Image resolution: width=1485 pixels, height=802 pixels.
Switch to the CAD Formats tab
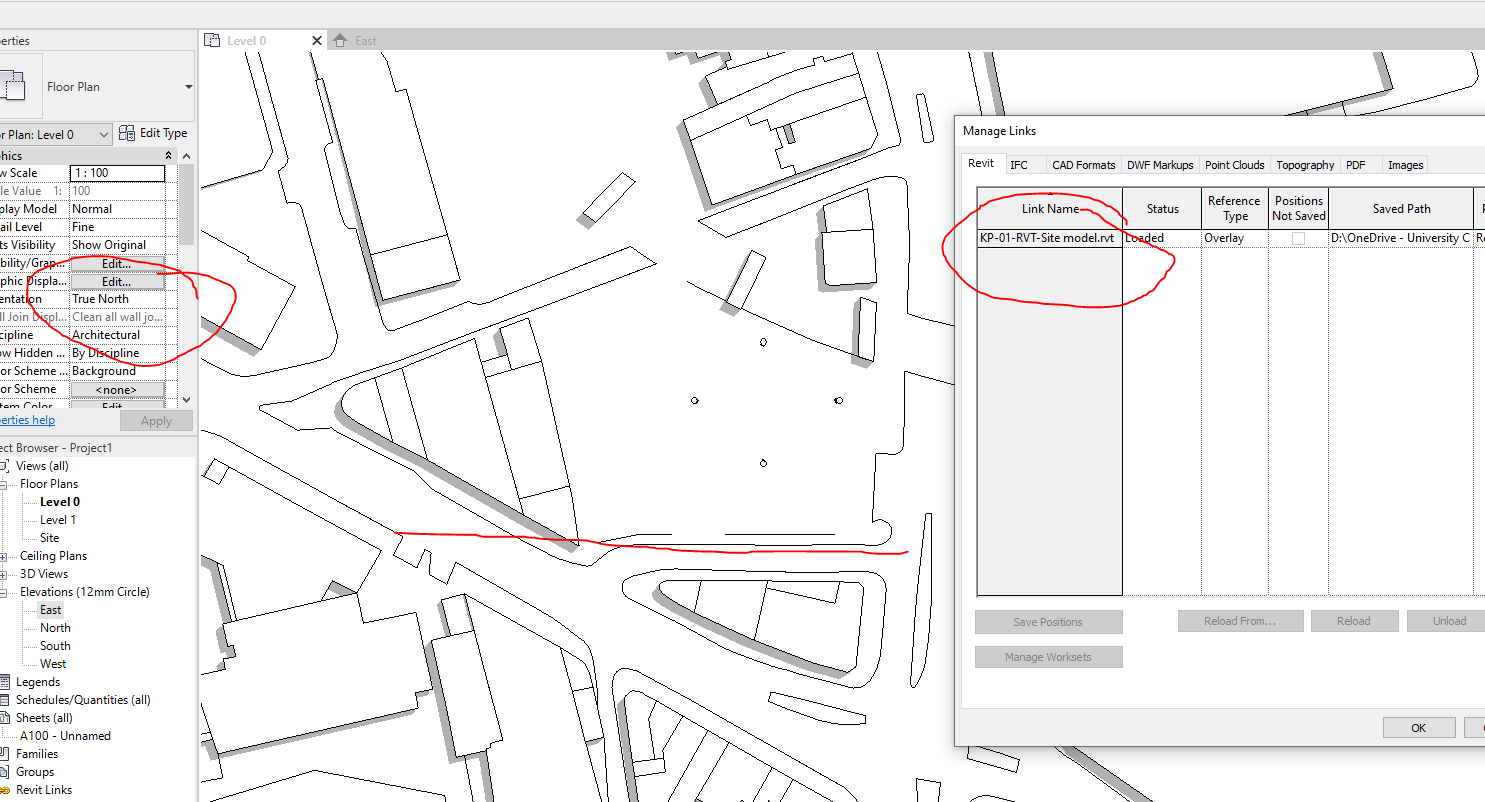click(1083, 165)
